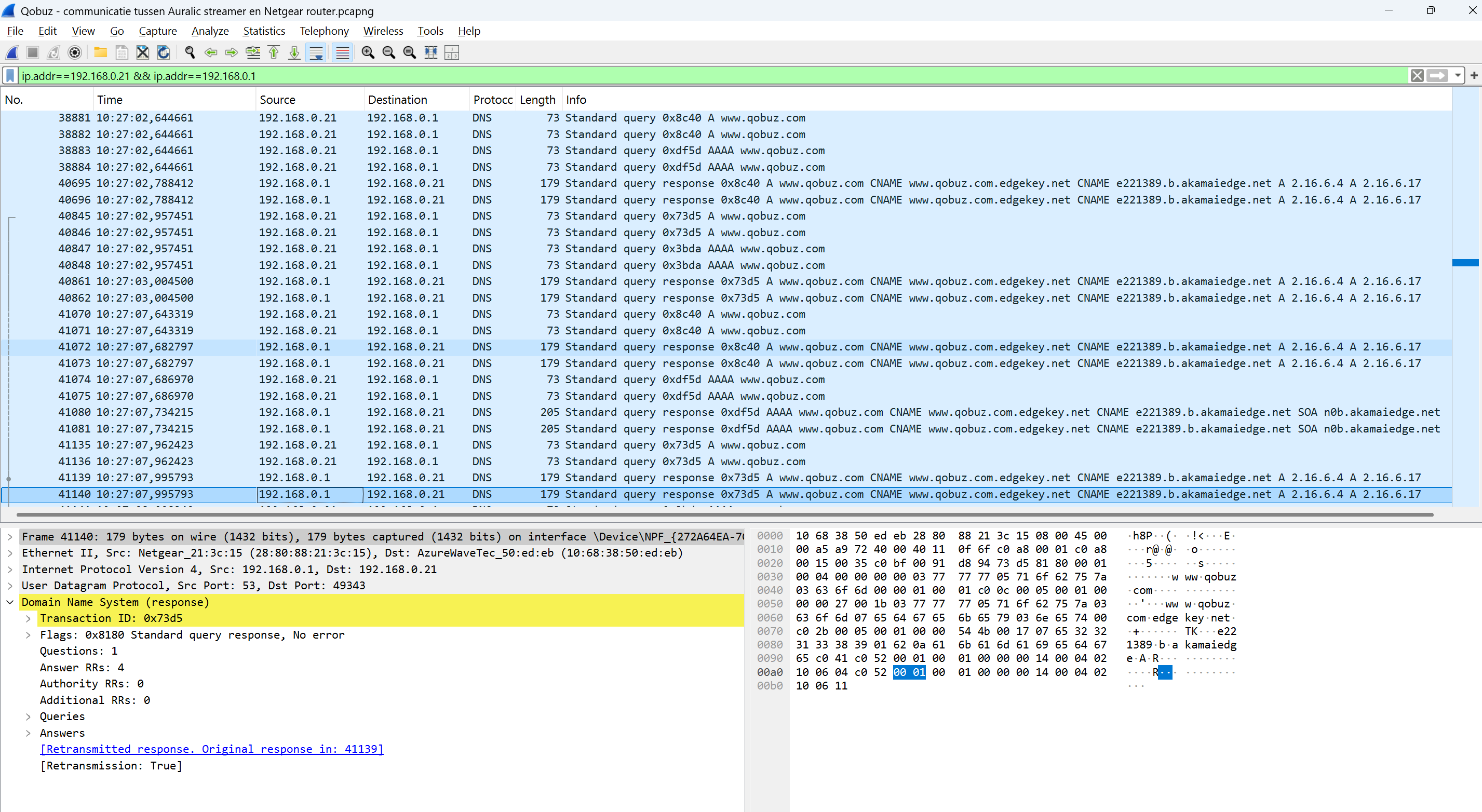The width and height of the screenshot is (1482, 812).
Task: Click the packet list horizontal scrollbar
Action: pos(725,515)
